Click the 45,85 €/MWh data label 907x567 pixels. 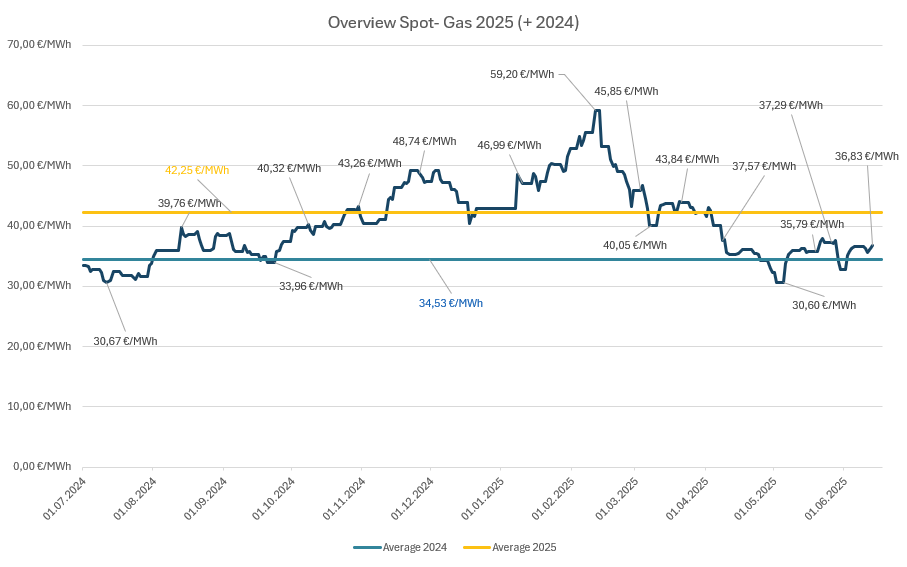(x=626, y=91)
